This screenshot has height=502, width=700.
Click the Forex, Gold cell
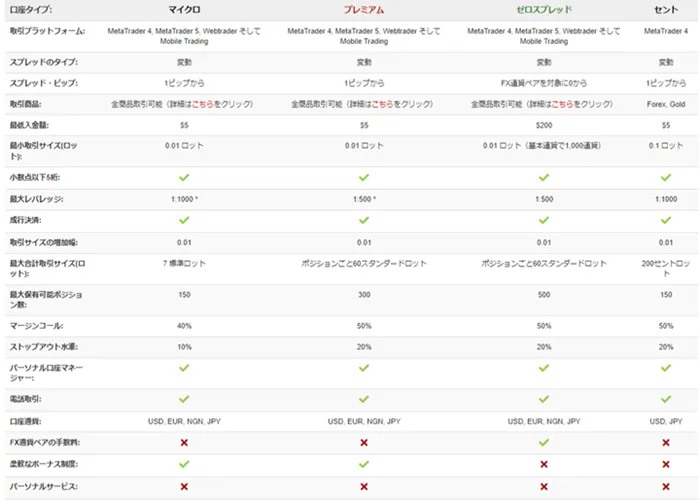click(666, 104)
